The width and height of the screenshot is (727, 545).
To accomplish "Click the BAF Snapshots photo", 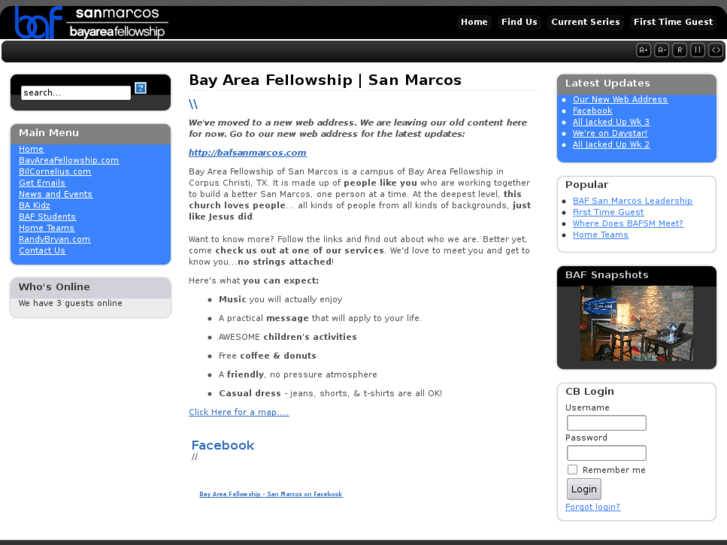I will click(637, 323).
